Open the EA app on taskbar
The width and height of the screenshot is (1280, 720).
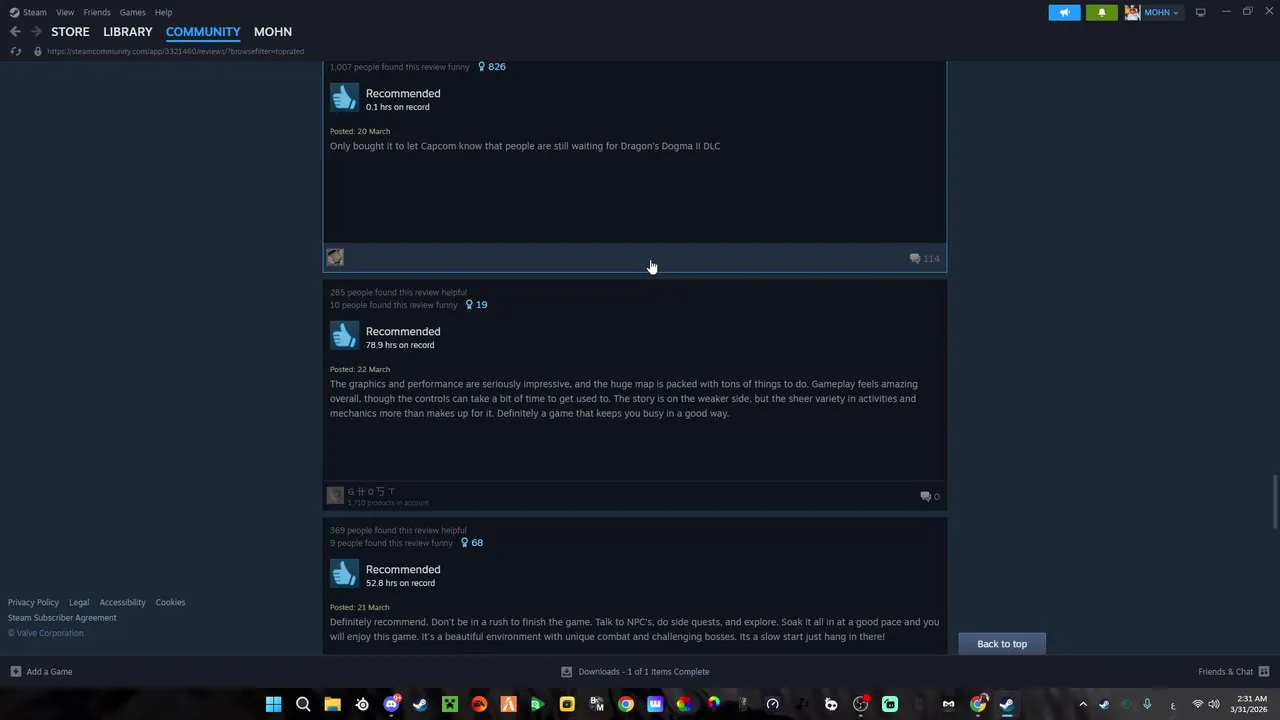479,704
